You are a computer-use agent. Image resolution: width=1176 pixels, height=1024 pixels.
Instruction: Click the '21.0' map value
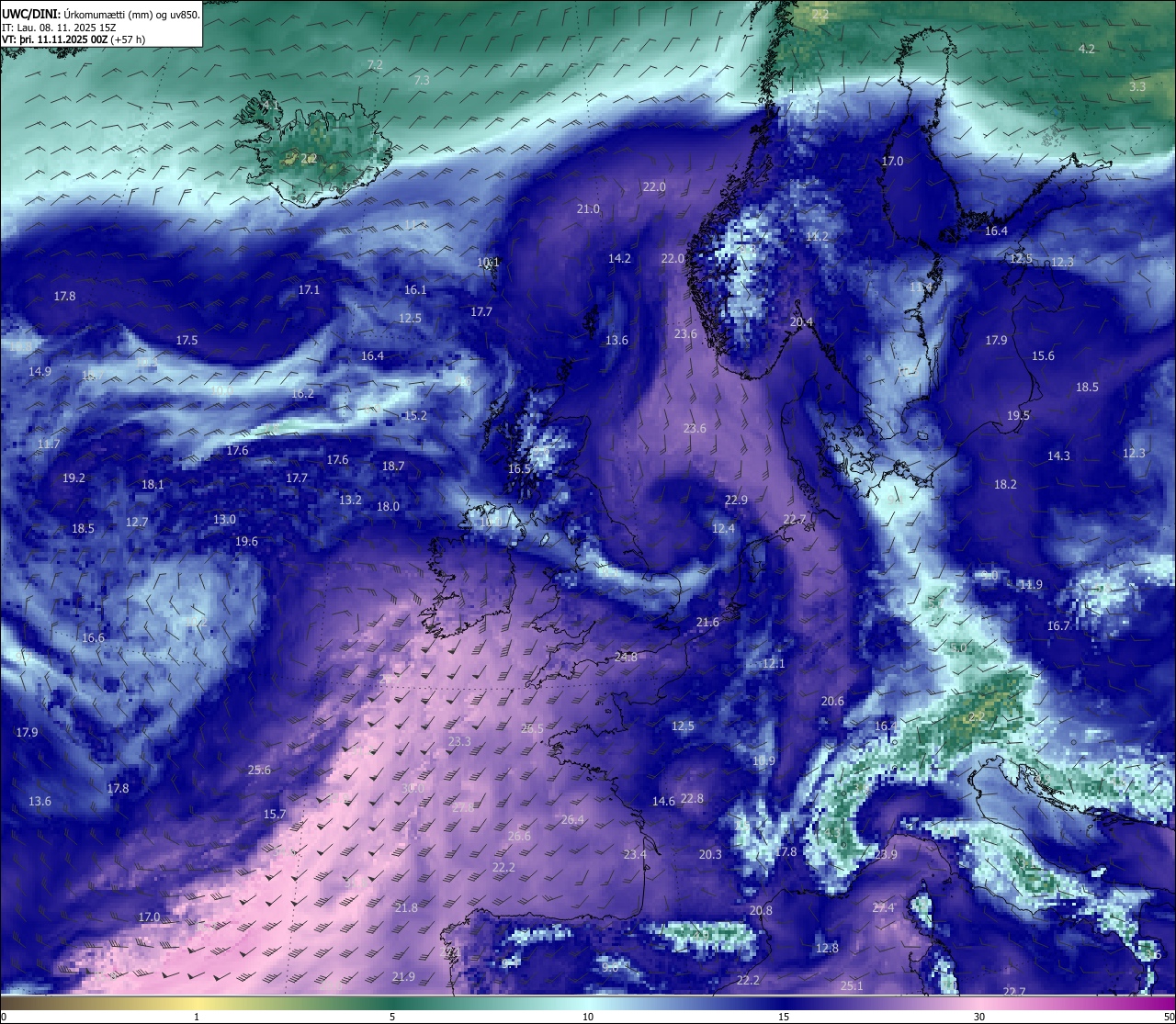click(588, 208)
